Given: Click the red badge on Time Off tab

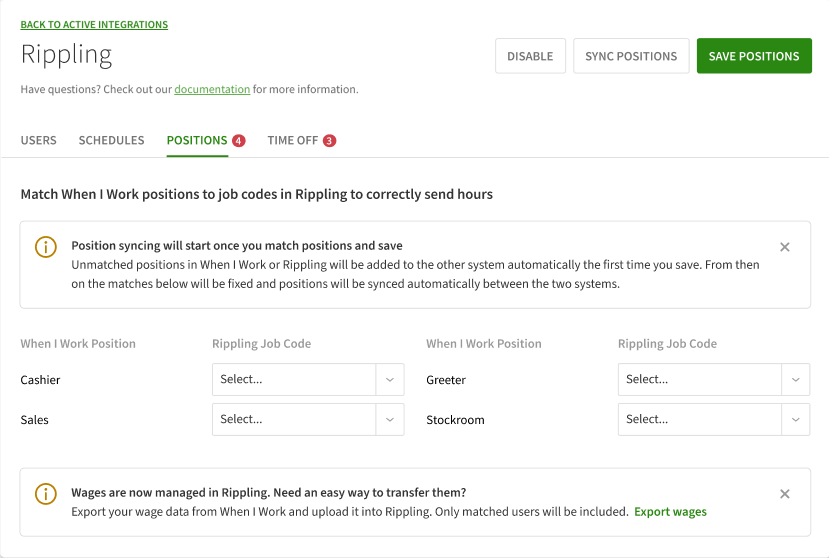Looking at the screenshot, I should pyautogui.click(x=329, y=141).
